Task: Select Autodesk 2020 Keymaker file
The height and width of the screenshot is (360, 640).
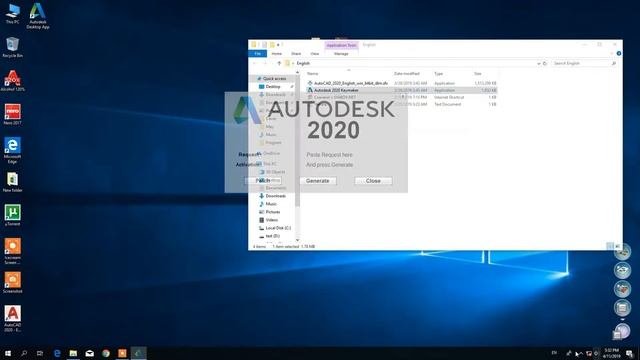Action: (402, 90)
